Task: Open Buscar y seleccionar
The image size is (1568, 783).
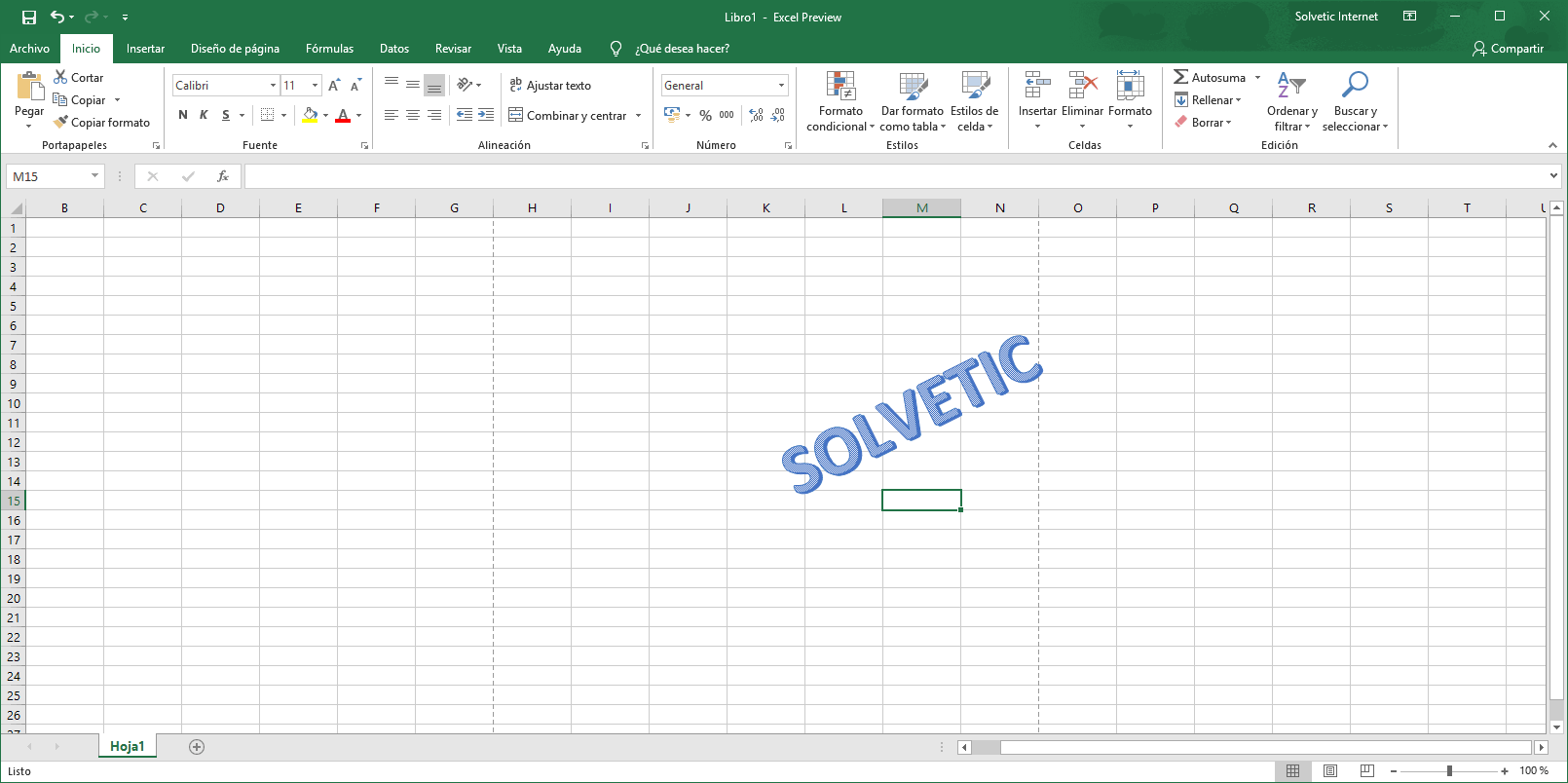Action: pyautogui.click(x=1355, y=101)
